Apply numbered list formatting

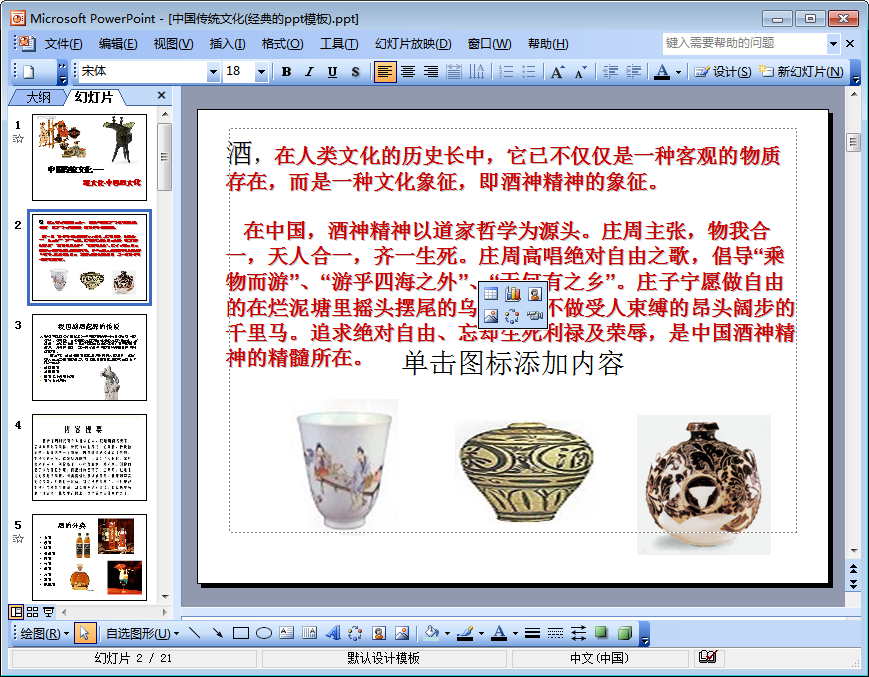coord(506,72)
